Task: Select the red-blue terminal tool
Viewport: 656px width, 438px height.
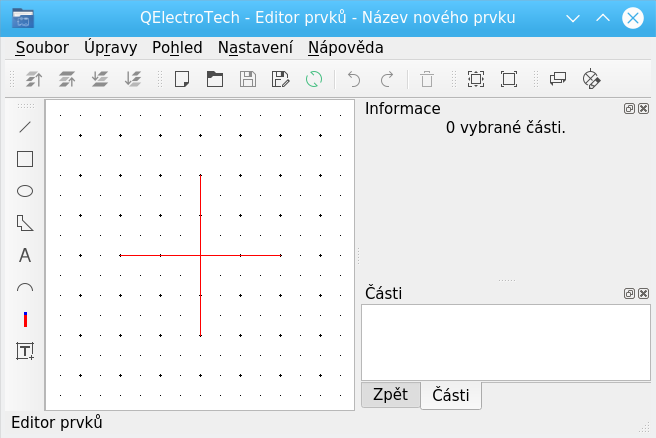Action: tap(25, 320)
